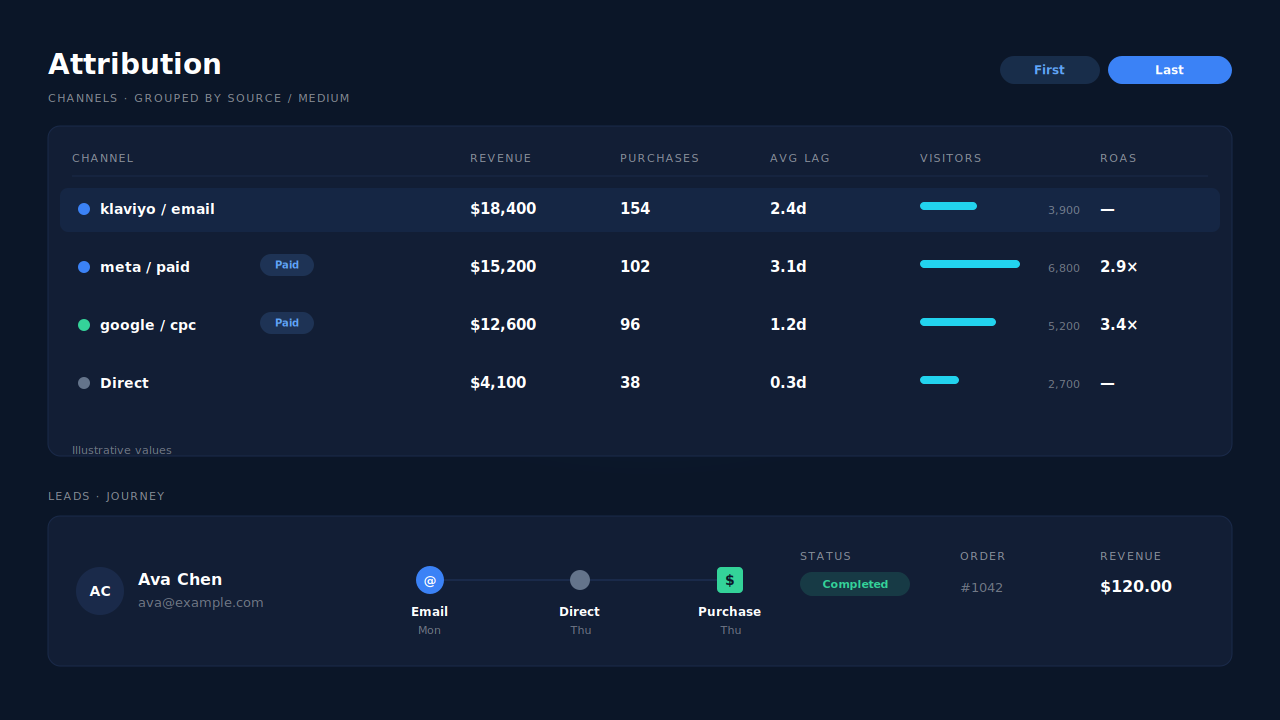
Task: Click the $15,200 revenue value
Action: pyautogui.click(x=503, y=267)
